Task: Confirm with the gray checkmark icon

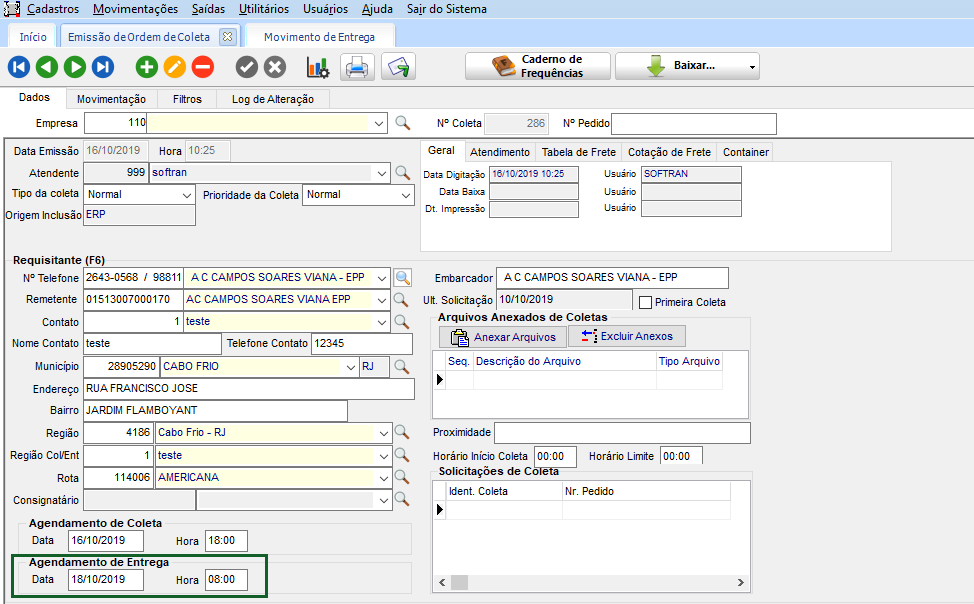Action: [247, 67]
